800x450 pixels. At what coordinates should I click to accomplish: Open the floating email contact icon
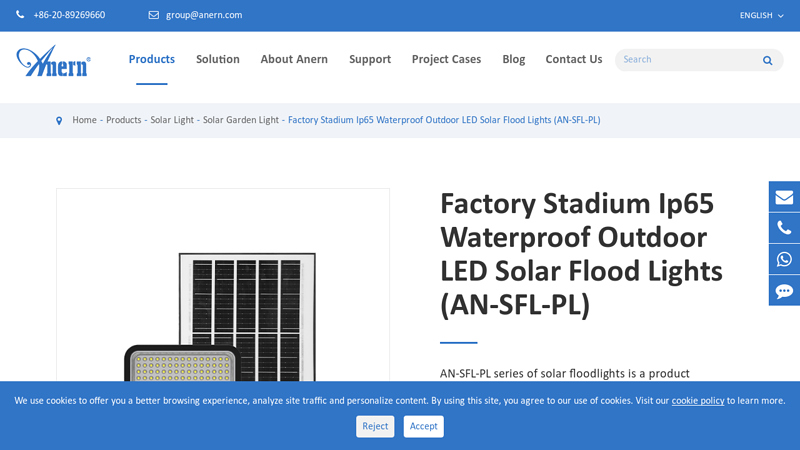coord(784,197)
